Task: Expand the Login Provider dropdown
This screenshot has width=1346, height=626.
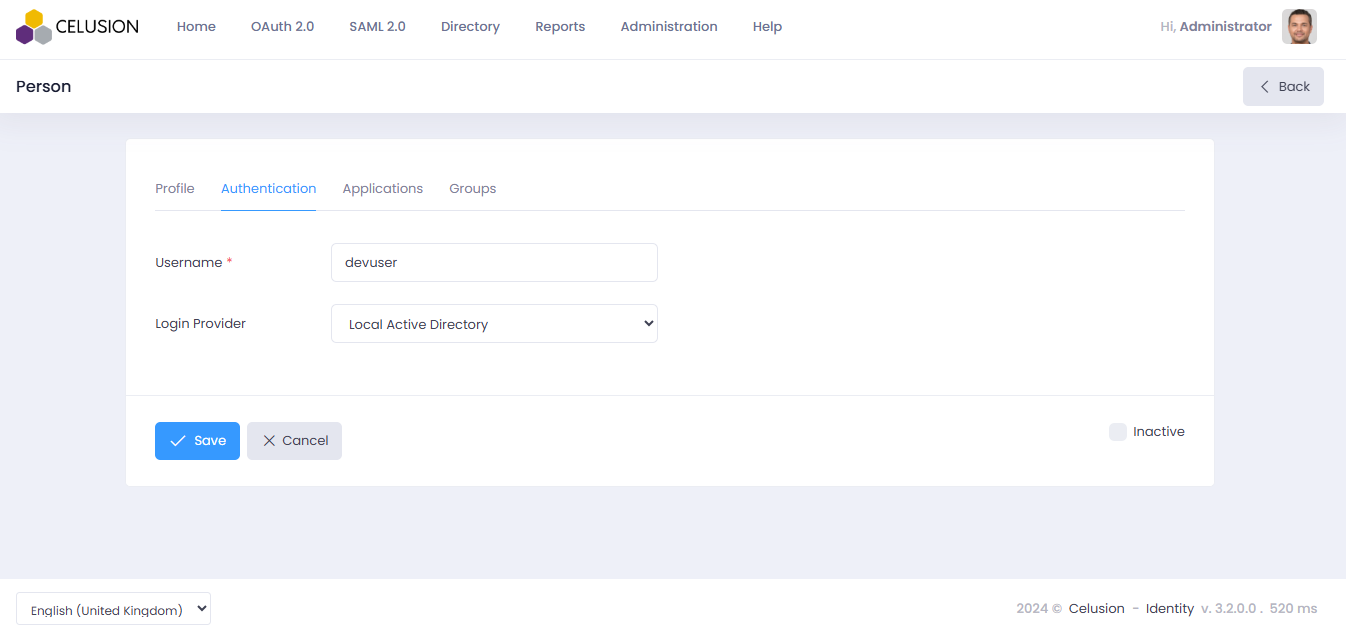Action: (x=494, y=324)
